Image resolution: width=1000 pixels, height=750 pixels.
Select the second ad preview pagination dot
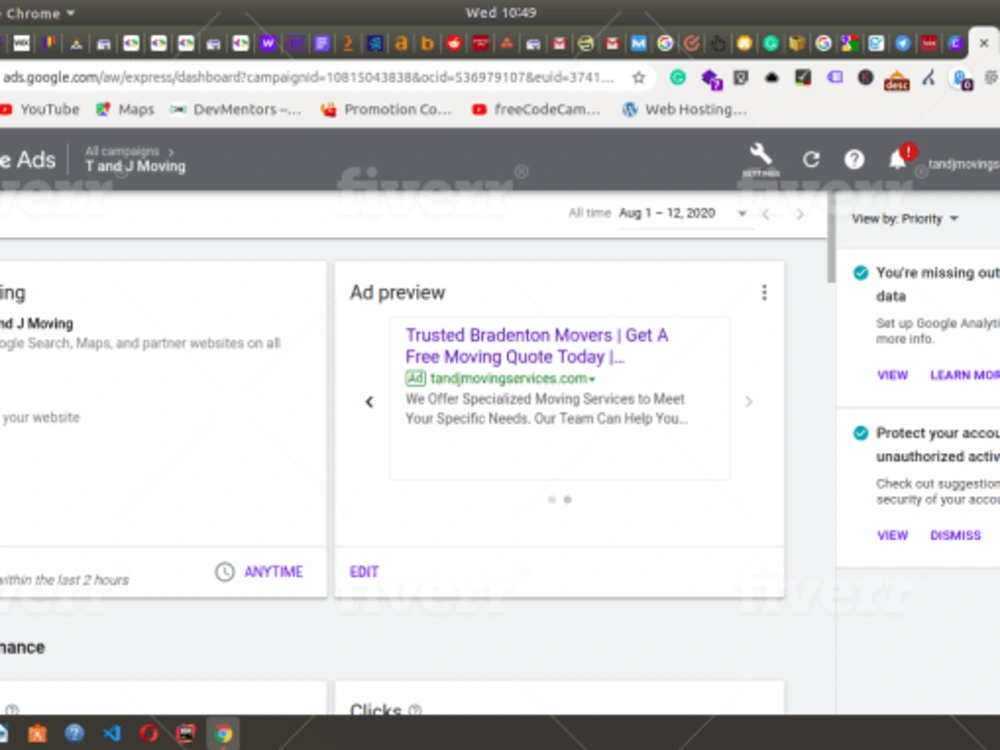pos(568,499)
